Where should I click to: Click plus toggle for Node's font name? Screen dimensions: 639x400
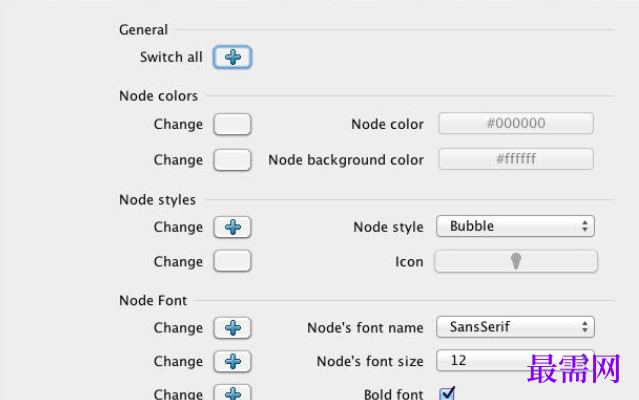(232, 328)
